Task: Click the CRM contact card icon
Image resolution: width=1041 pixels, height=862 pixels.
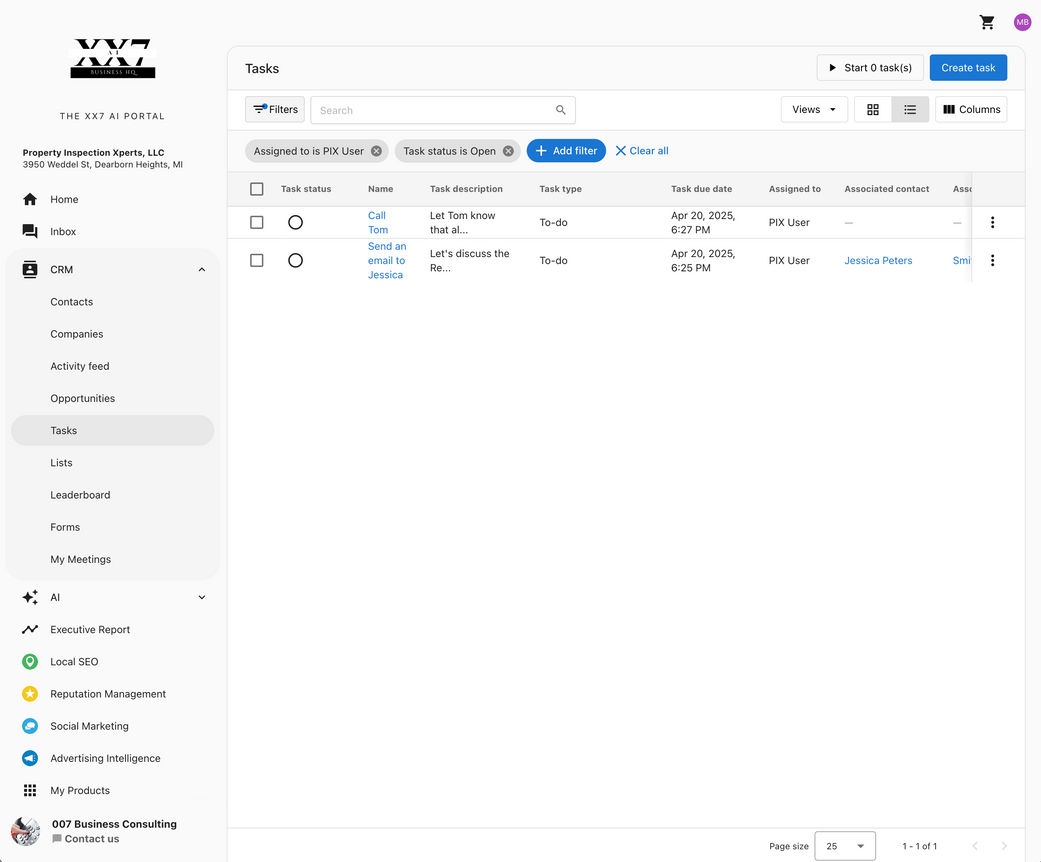Action: 30,270
